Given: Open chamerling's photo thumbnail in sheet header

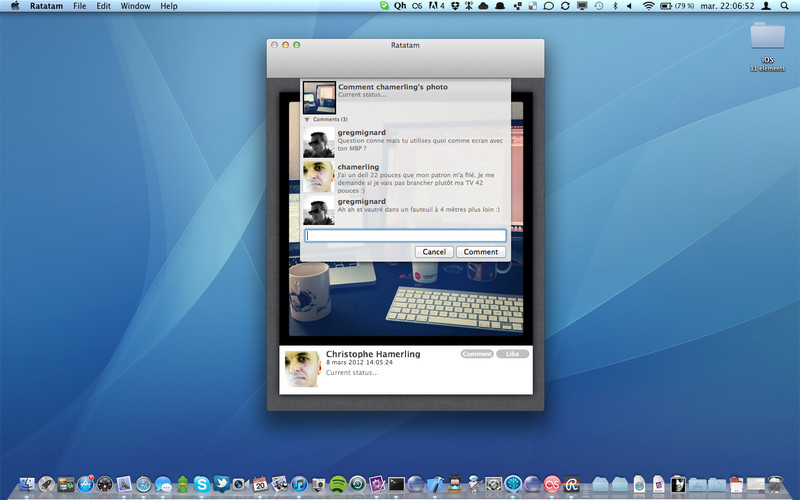Looking at the screenshot, I should [x=319, y=97].
